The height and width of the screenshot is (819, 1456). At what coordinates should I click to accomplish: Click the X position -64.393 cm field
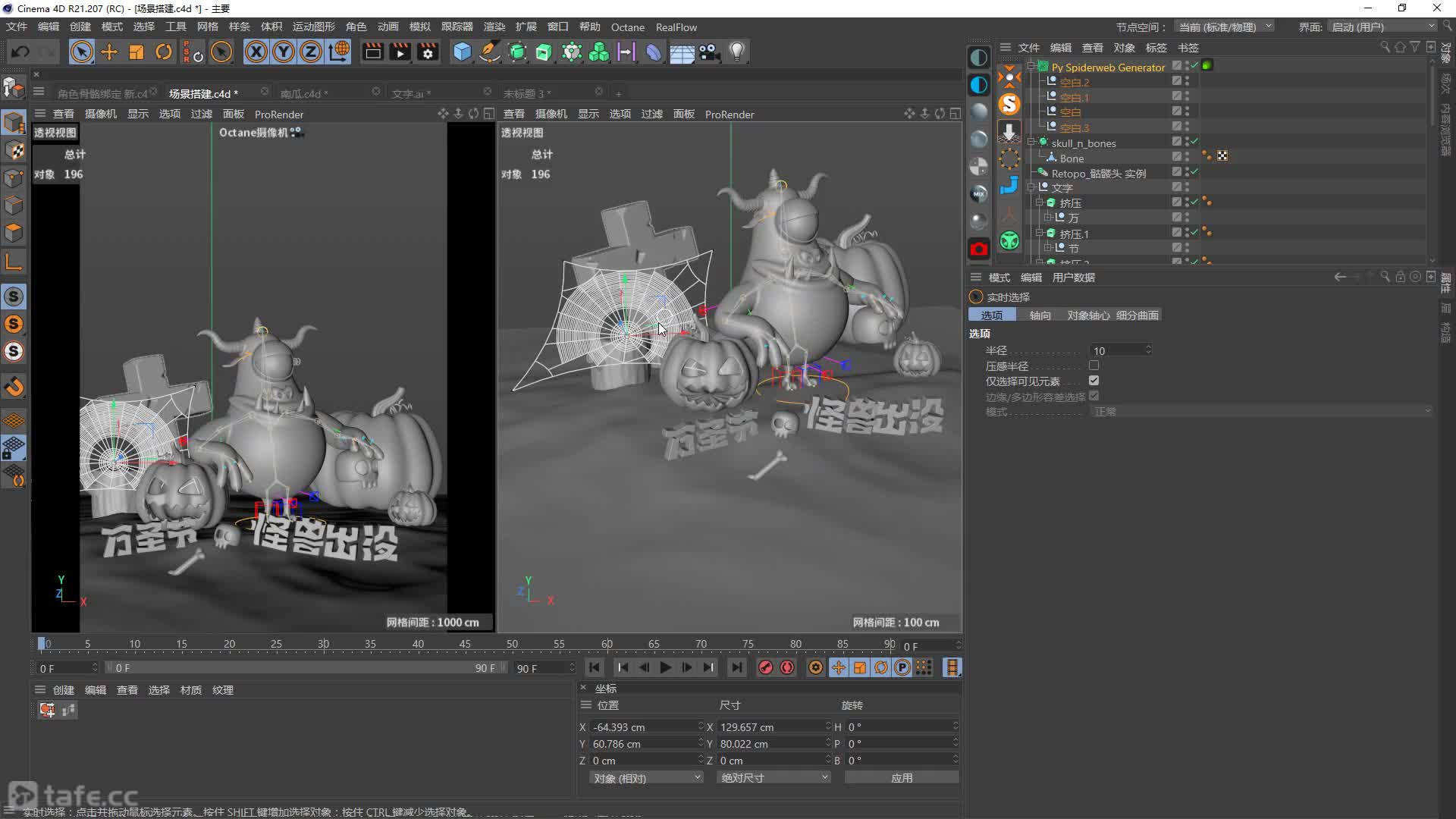click(646, 726)
